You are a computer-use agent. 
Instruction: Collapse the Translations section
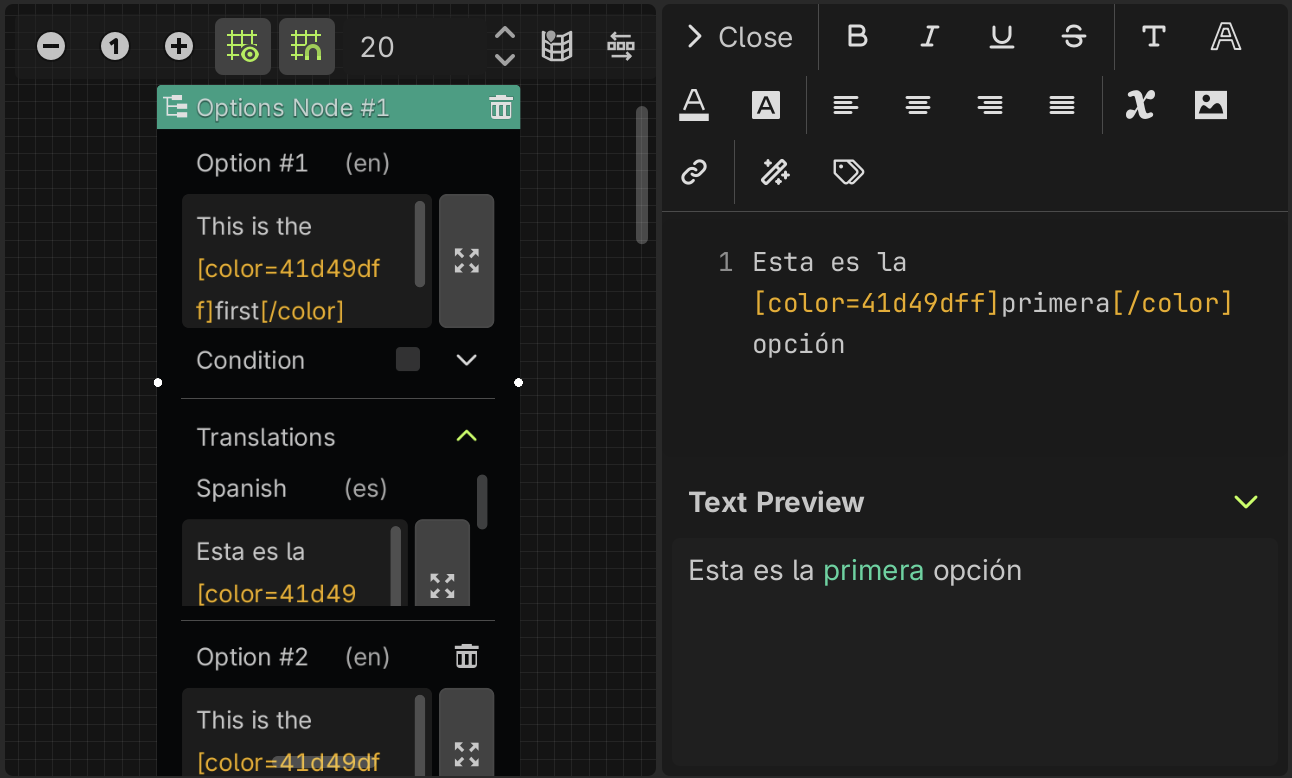click(x=467, y=436)
